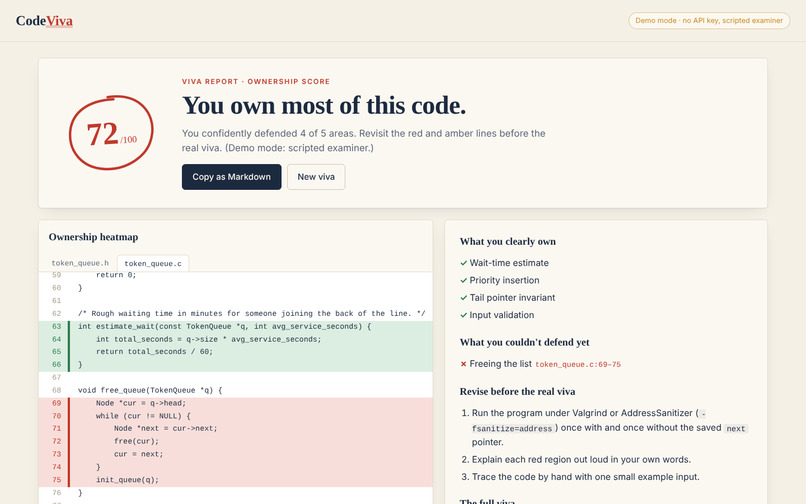806x504 pixels.
Task: Click line number 66 in gutter
Action: [x=57, y=365]
